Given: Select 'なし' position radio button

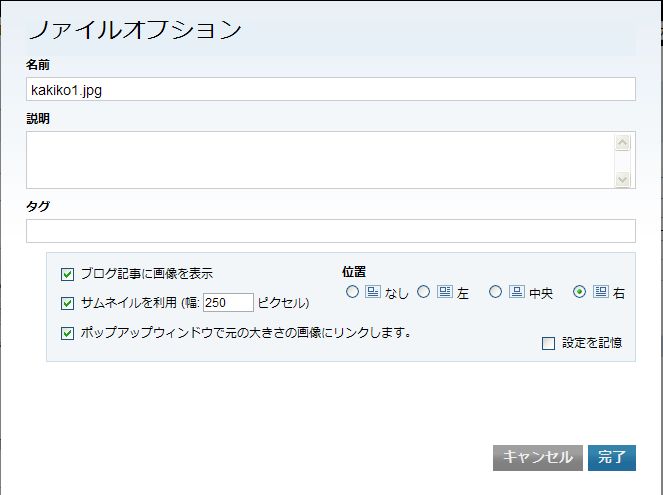Looking at the screenshot, I should point(352,292).
